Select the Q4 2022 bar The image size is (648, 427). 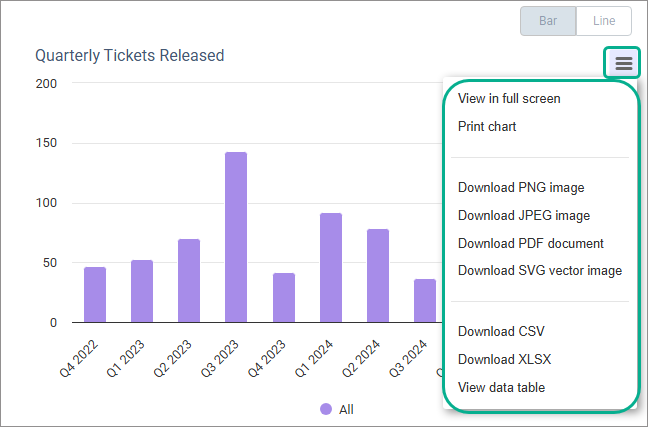[x=95, y=294]
